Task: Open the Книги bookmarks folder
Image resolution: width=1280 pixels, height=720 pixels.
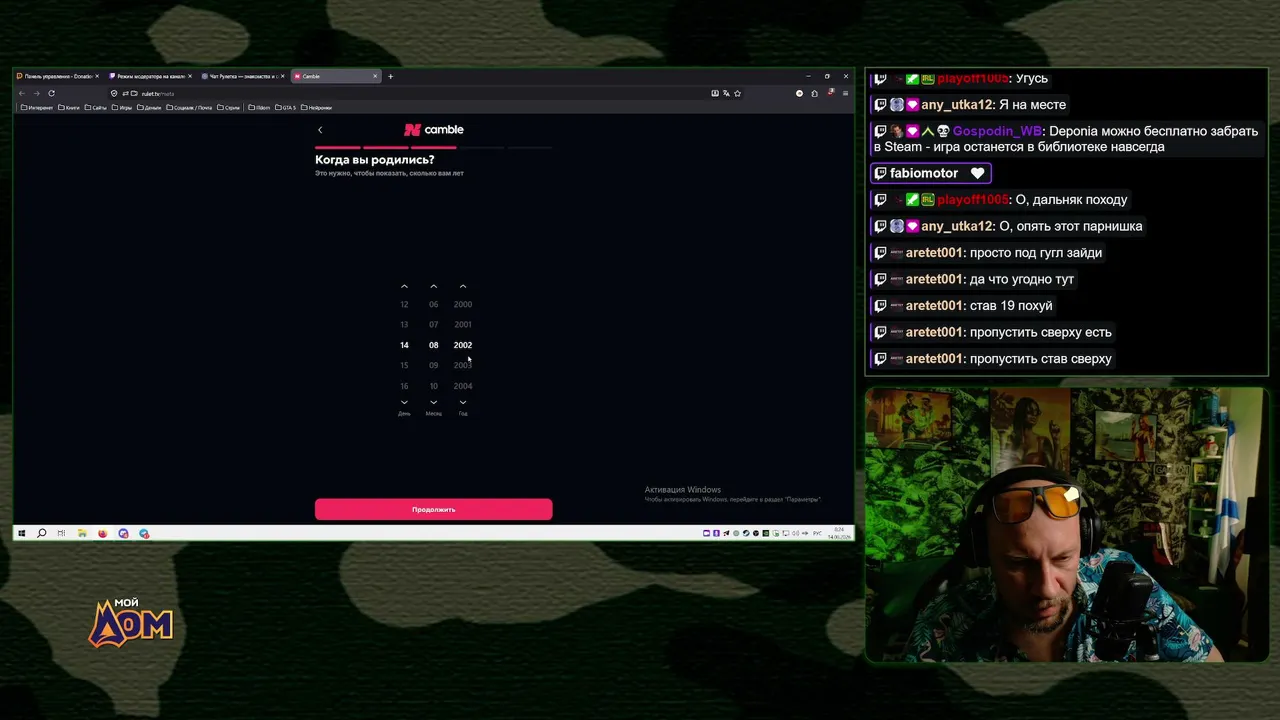Action: [69, 107]
